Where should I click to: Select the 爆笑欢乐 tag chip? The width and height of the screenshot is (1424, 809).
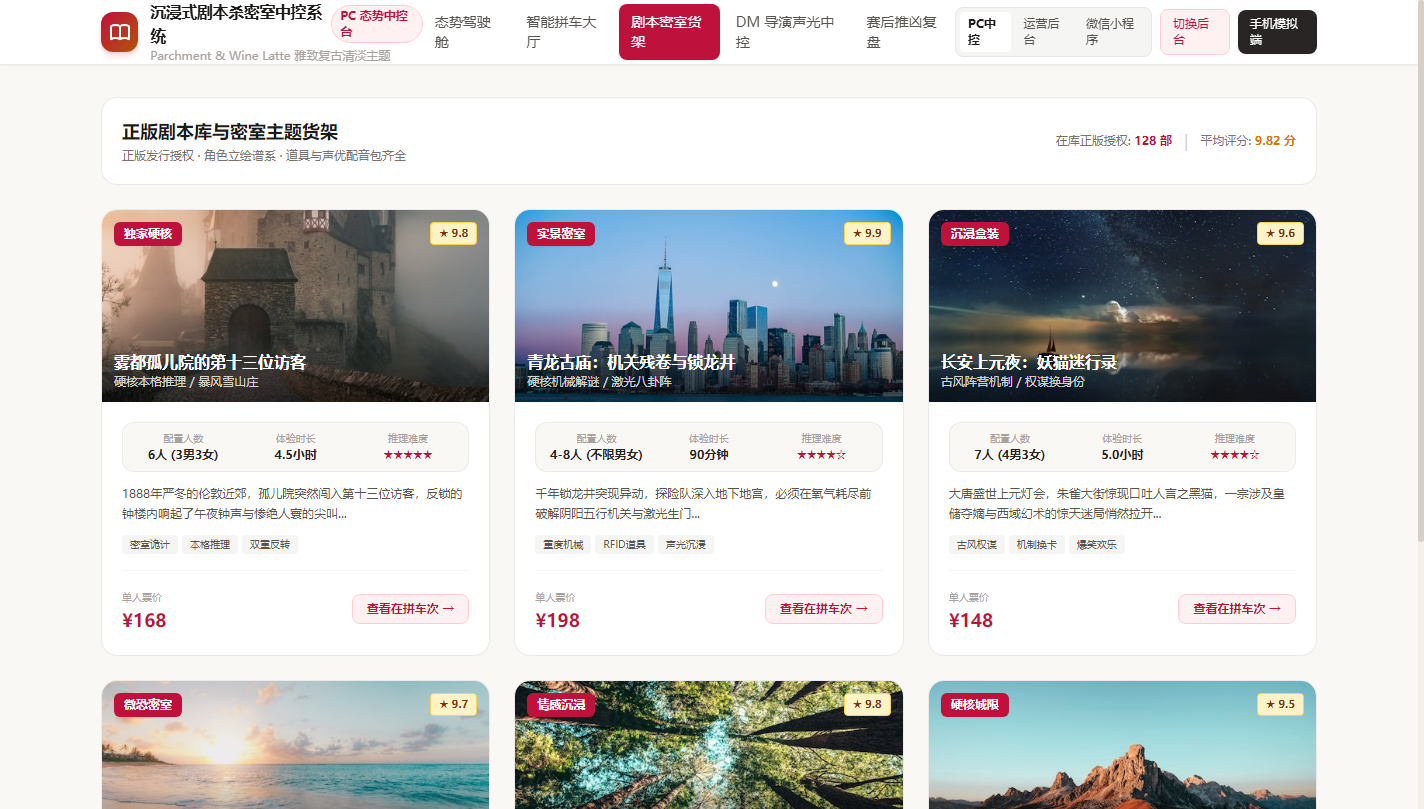(1097, 545)
